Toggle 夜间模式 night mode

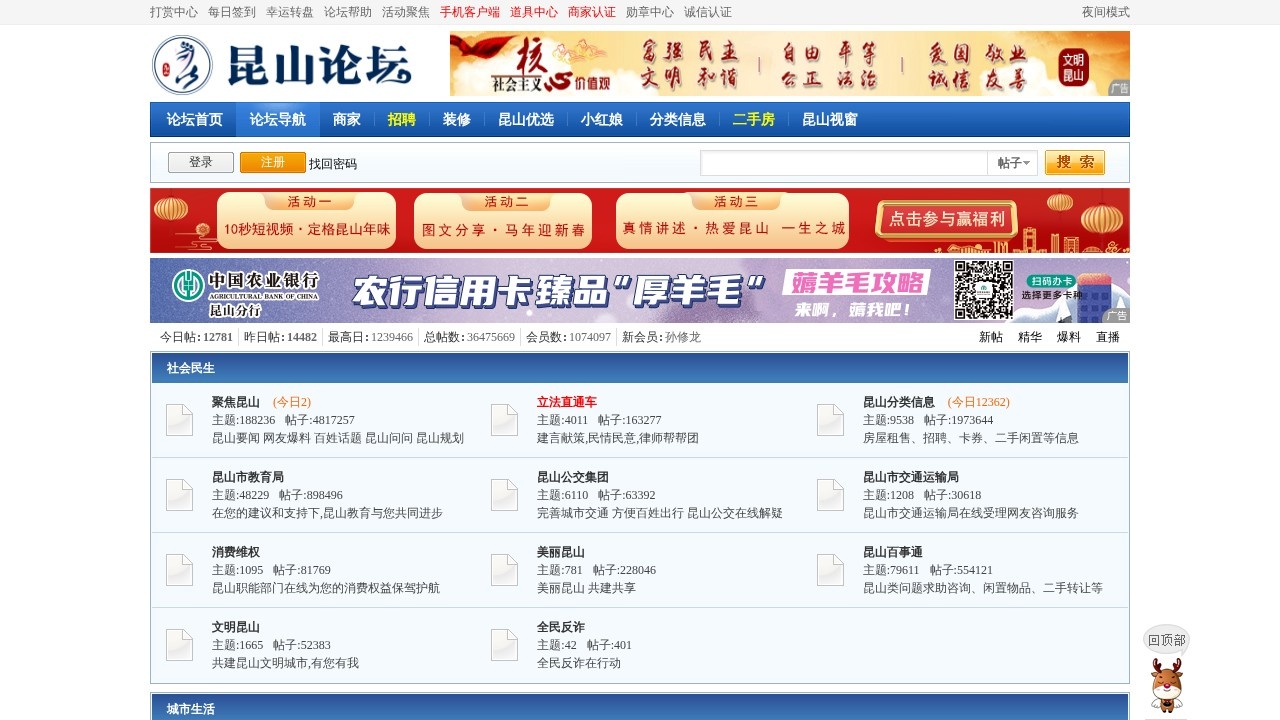[x=1105, y=12]
